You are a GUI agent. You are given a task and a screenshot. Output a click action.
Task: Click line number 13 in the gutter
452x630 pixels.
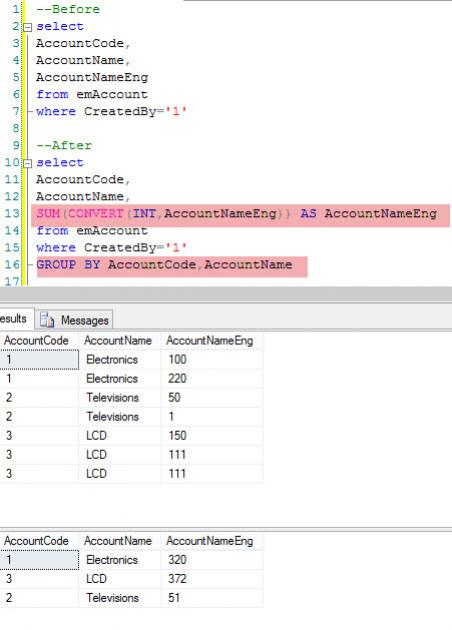(x=12, y=213)
